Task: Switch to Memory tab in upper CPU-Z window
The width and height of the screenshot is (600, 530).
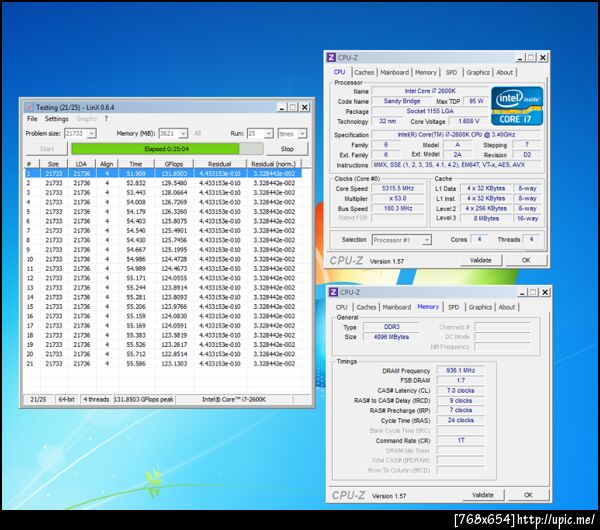Action: pos(426,72)
